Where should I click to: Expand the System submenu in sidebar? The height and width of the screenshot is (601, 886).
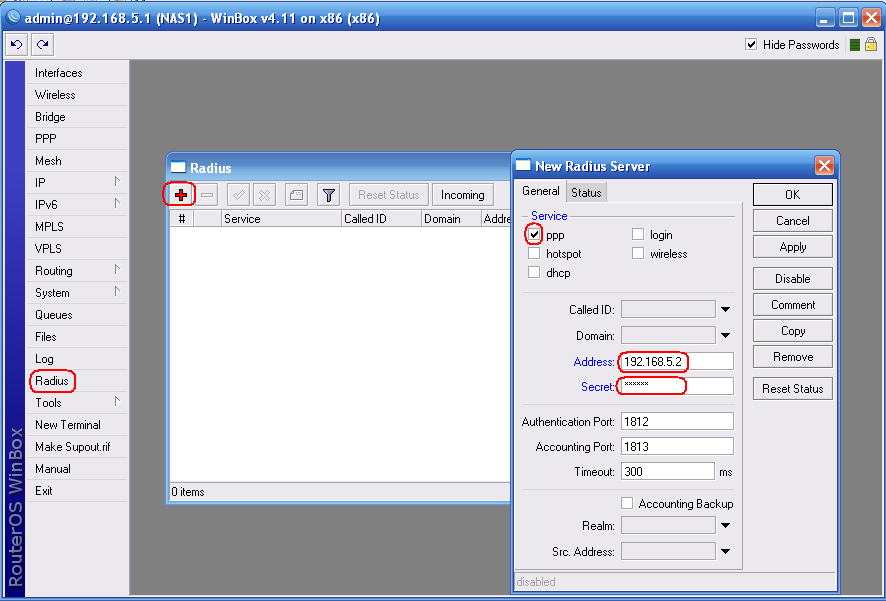(117, 292)
